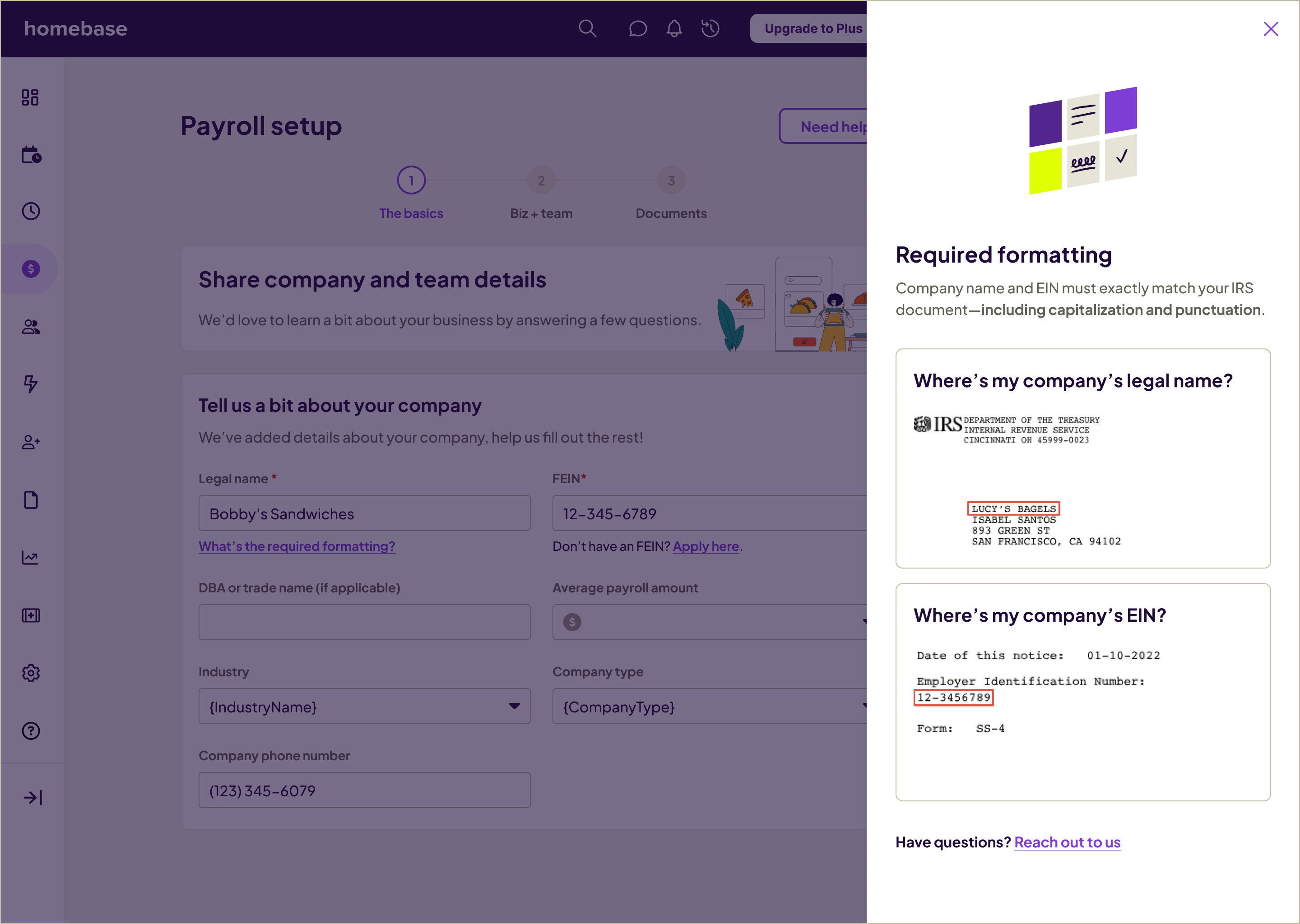Open the settings gear icon in sidebar
This screenshot has height=924, width=1300.
31,673
